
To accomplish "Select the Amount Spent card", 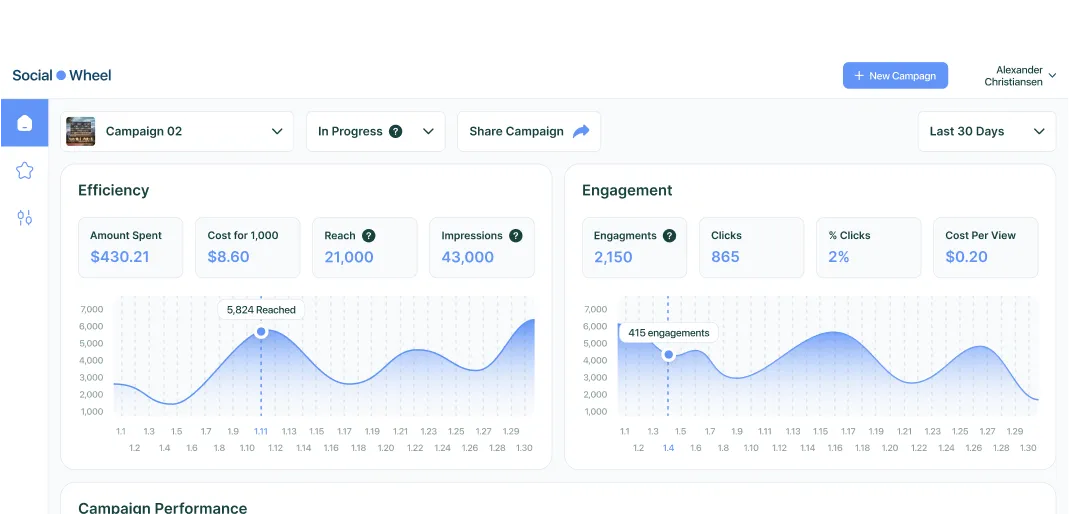I will 131,247.
